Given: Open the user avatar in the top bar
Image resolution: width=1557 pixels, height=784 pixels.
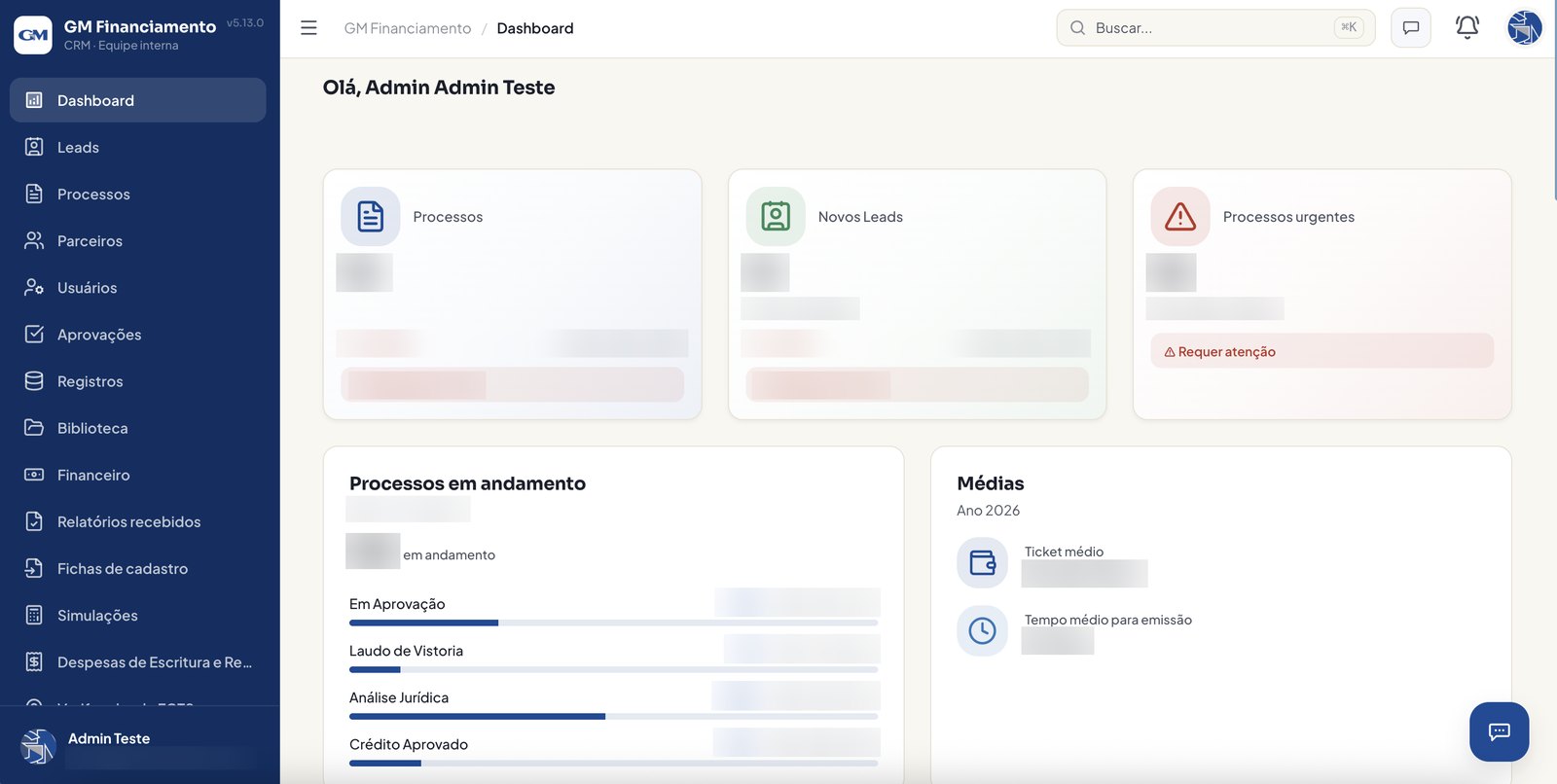Looking at the screenshot, I should point(1525,27).
